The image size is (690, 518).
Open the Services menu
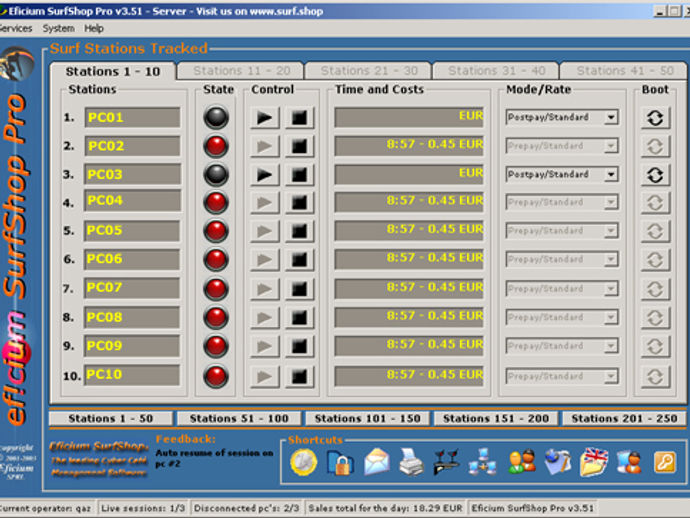(x=15, y=28)
